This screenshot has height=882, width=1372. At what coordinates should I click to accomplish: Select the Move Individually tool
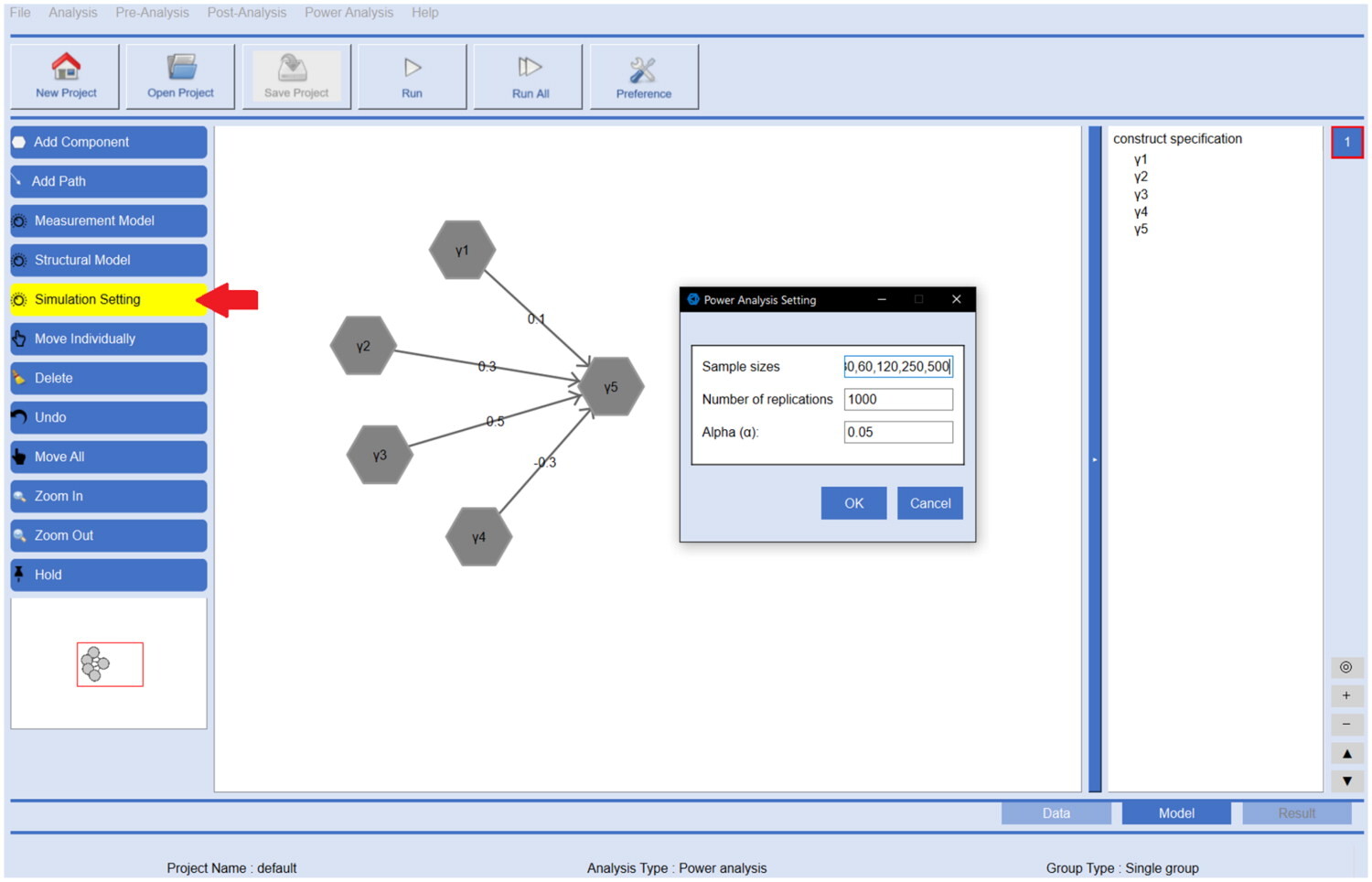[x=109, y=339]
